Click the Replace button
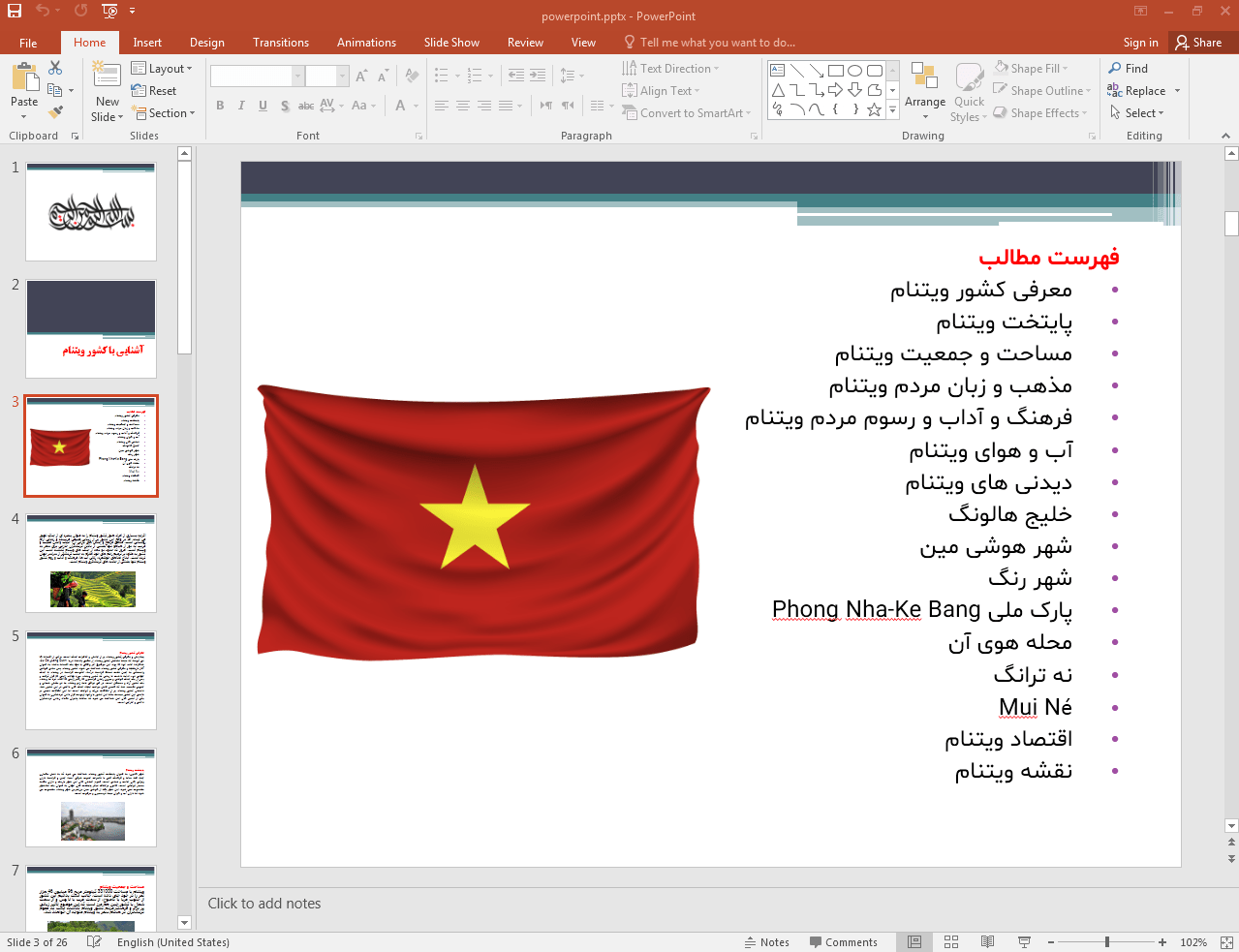Viewport: 1239px width, 952px height. (x=1143, y=90)
